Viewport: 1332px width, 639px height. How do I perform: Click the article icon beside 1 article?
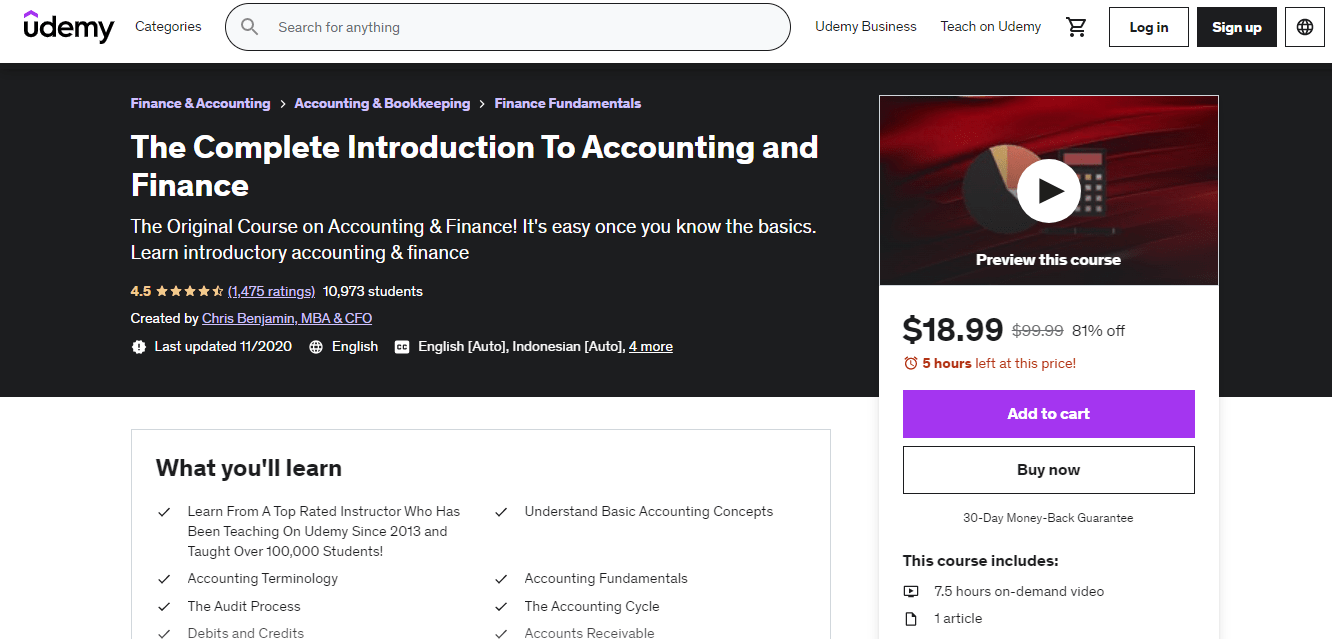[x=911, y=618]
